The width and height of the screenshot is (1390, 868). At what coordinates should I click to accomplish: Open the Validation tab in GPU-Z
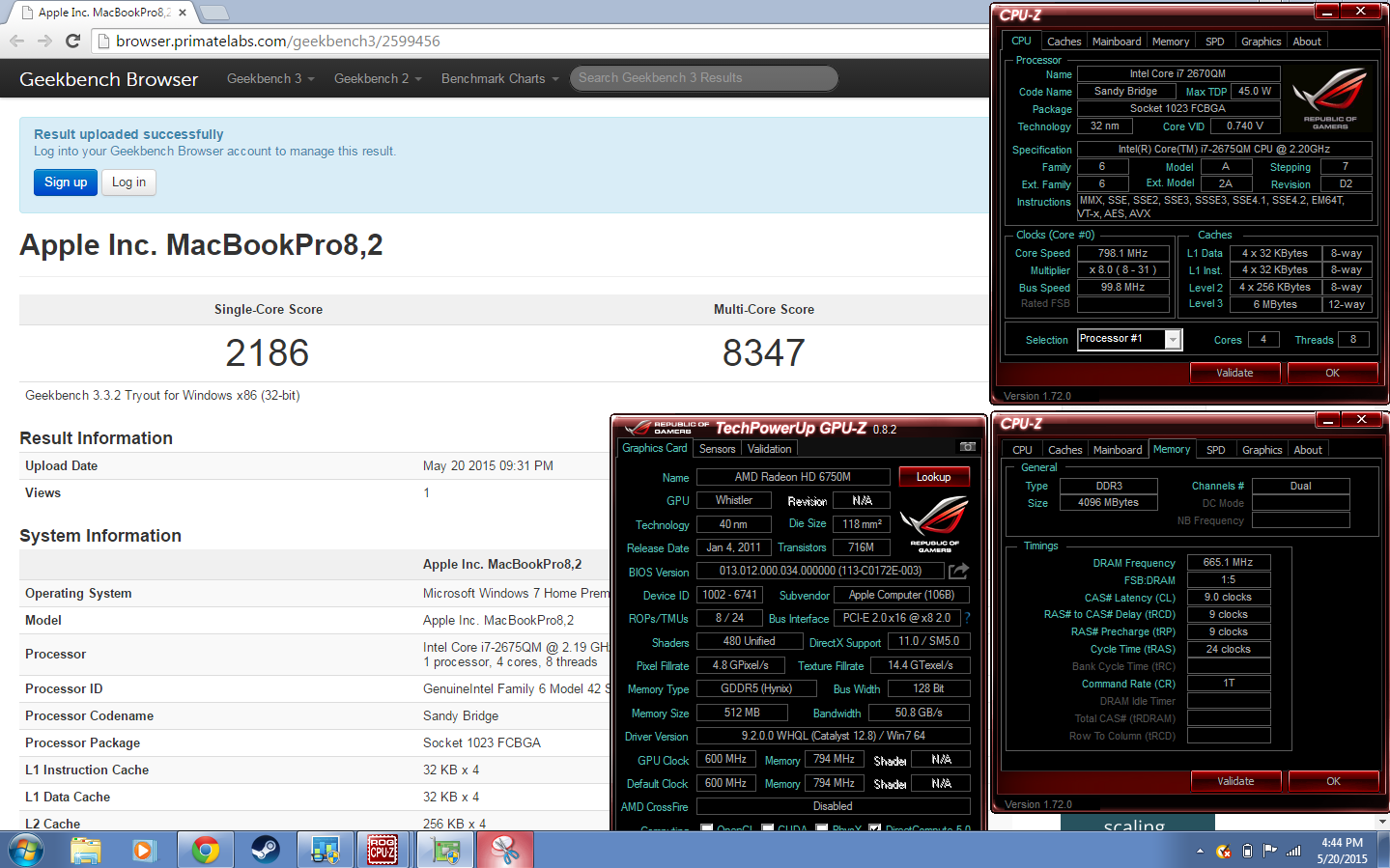tap(769, 449)
